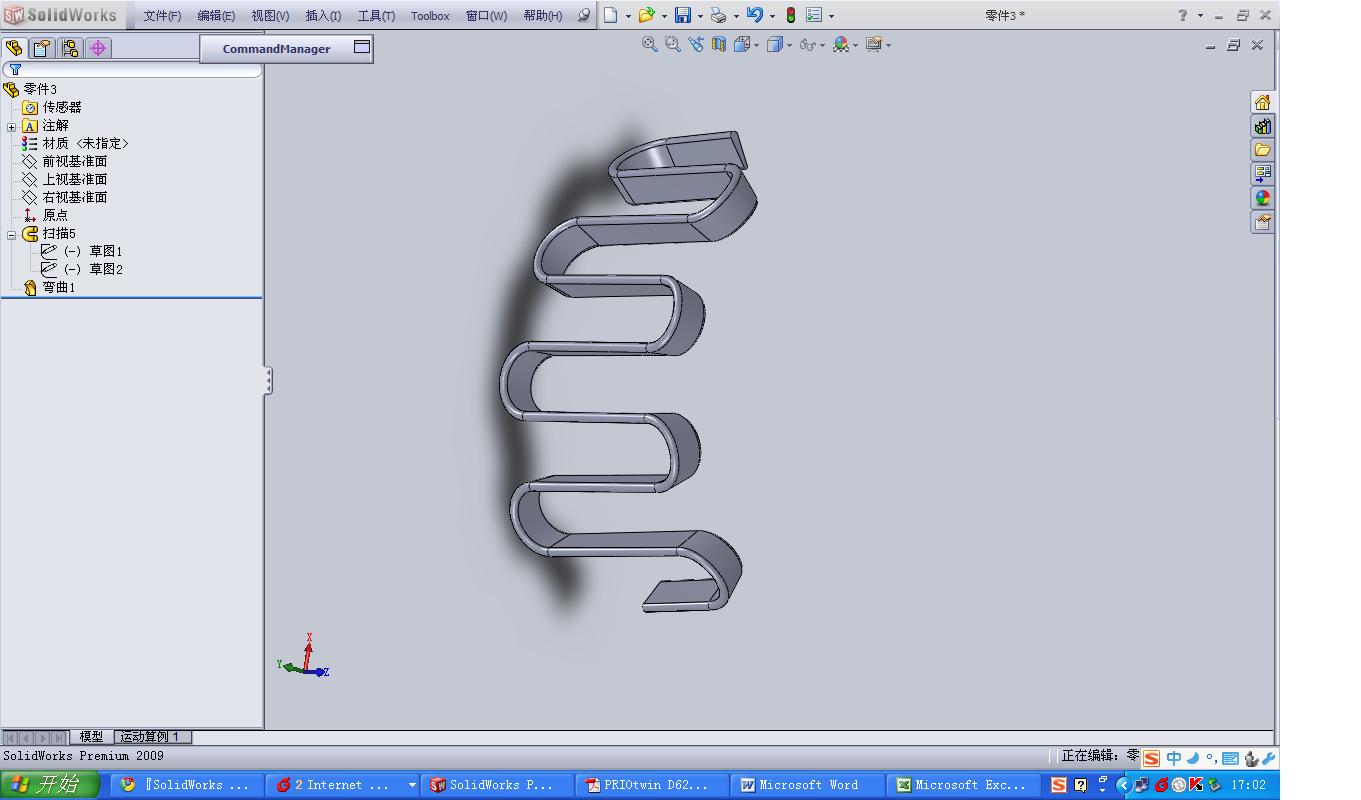This screenshot has width=1361, height=800.
Task: Open the 工具(T) menu
Action: [x=376, y=16]
